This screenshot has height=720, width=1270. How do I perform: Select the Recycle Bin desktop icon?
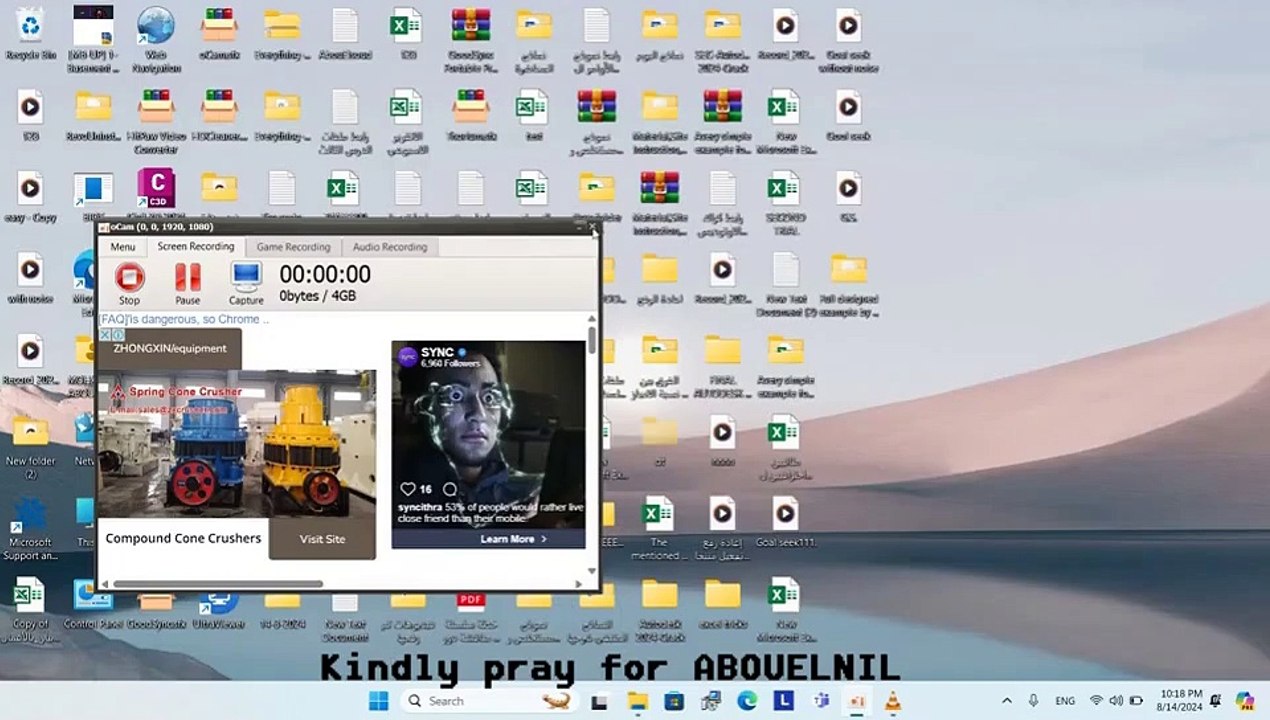pyautogui.click(x=30, y=35)
